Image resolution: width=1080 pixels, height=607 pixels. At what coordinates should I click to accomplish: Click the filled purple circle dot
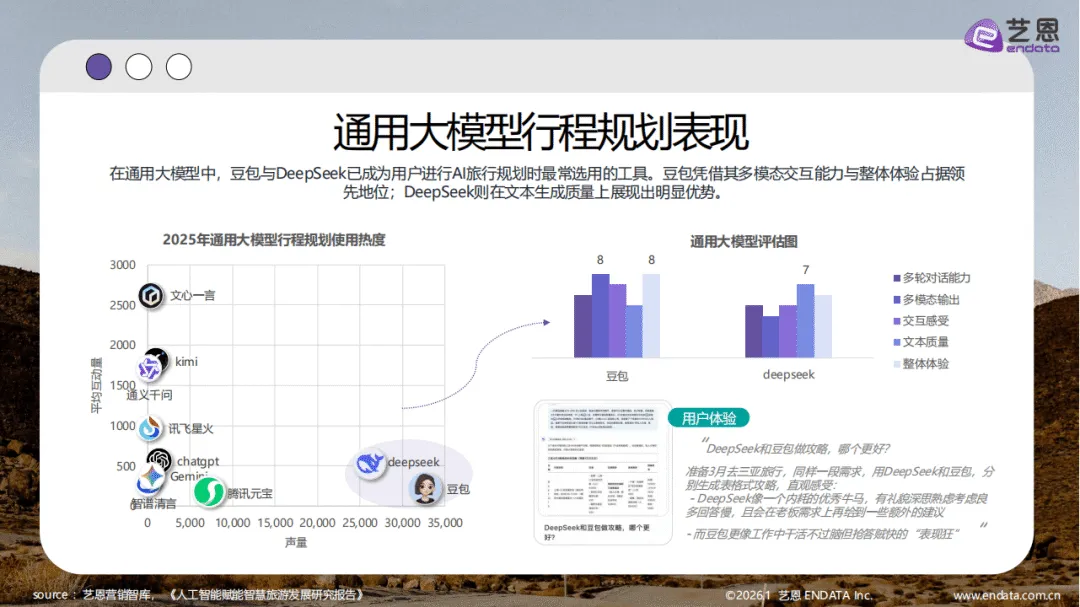tap(98, 67)
